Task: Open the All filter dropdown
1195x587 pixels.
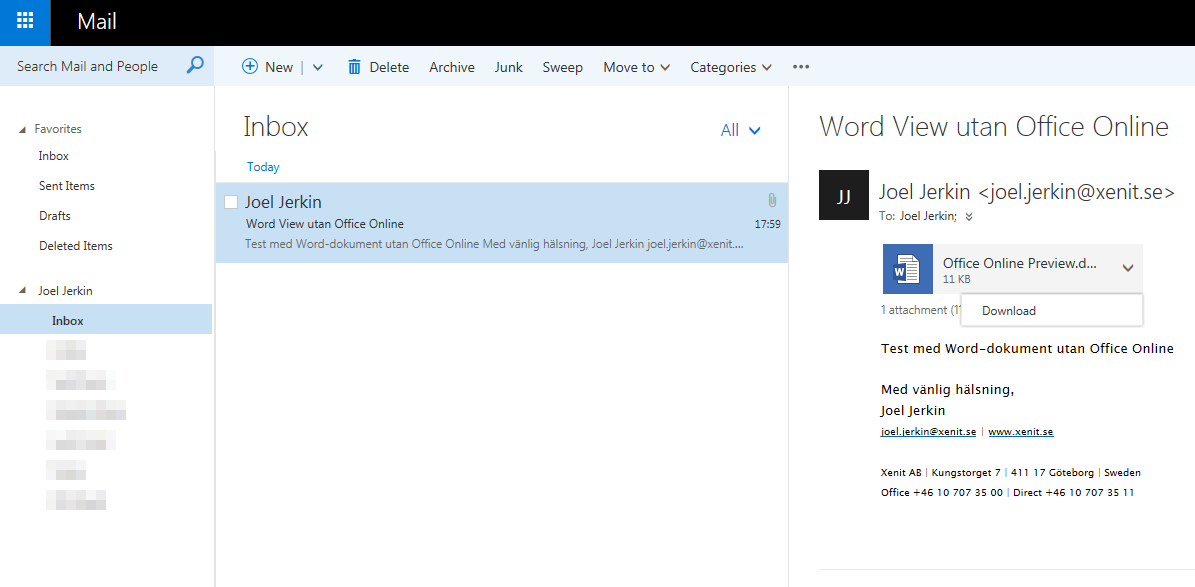Action: point(740,130)
